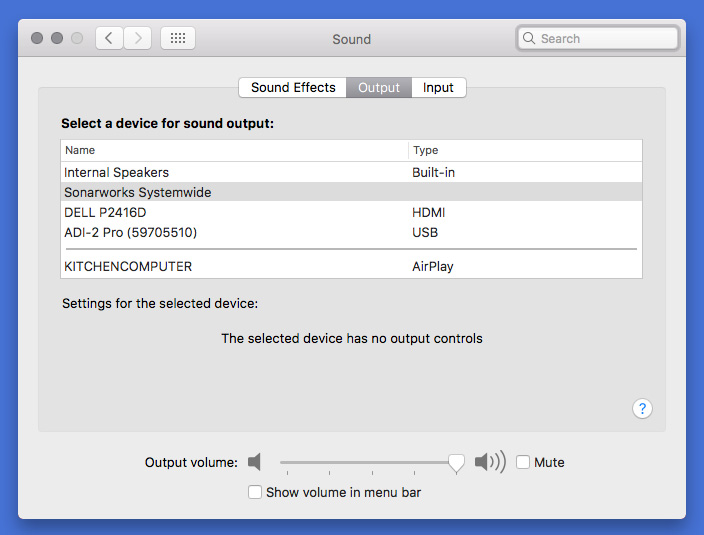
Task: Go forward with the right arrow button
Action: click(137, 38)
